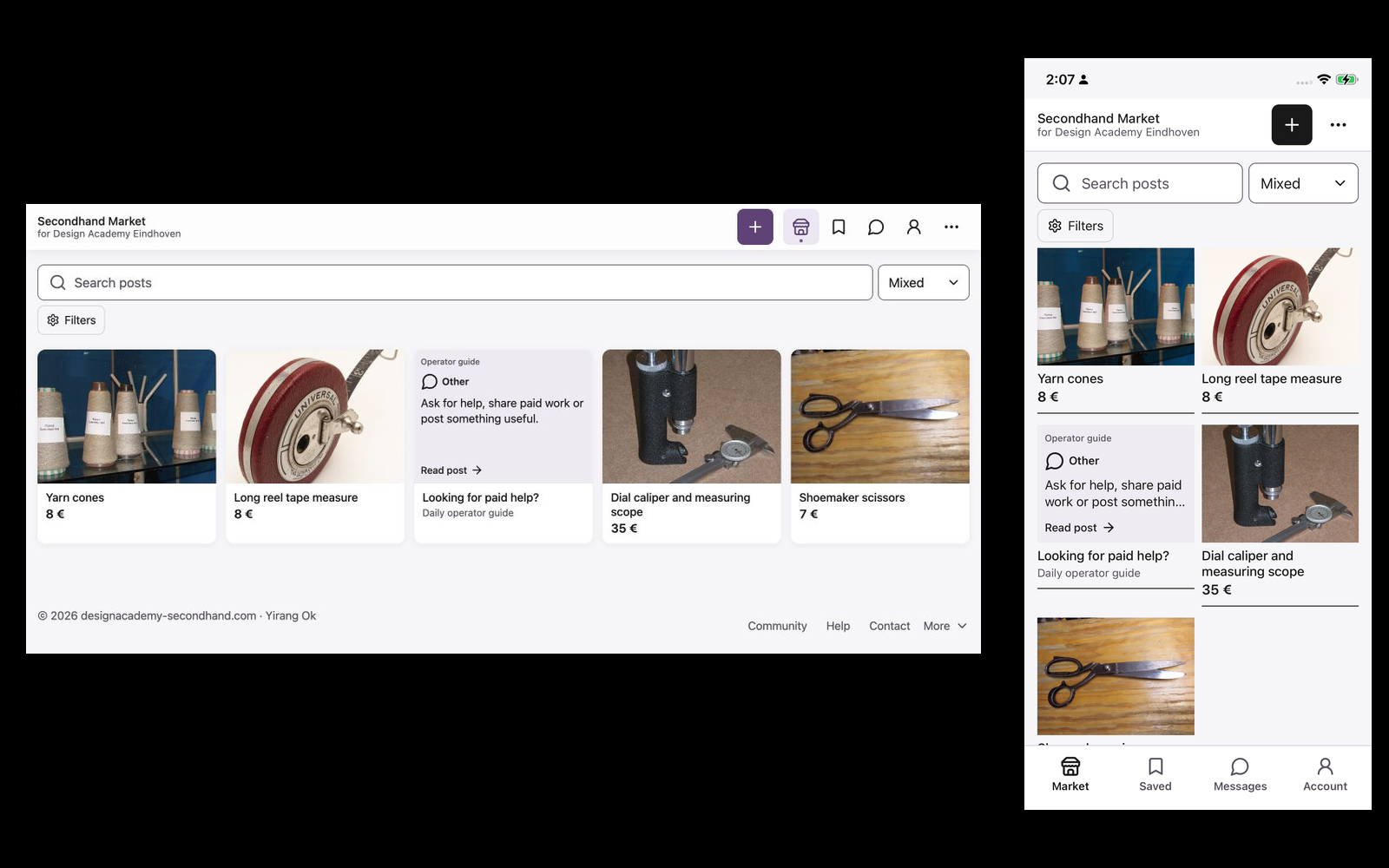Expand the Mixed dropdown in desktop view

[x=924, y=283]
